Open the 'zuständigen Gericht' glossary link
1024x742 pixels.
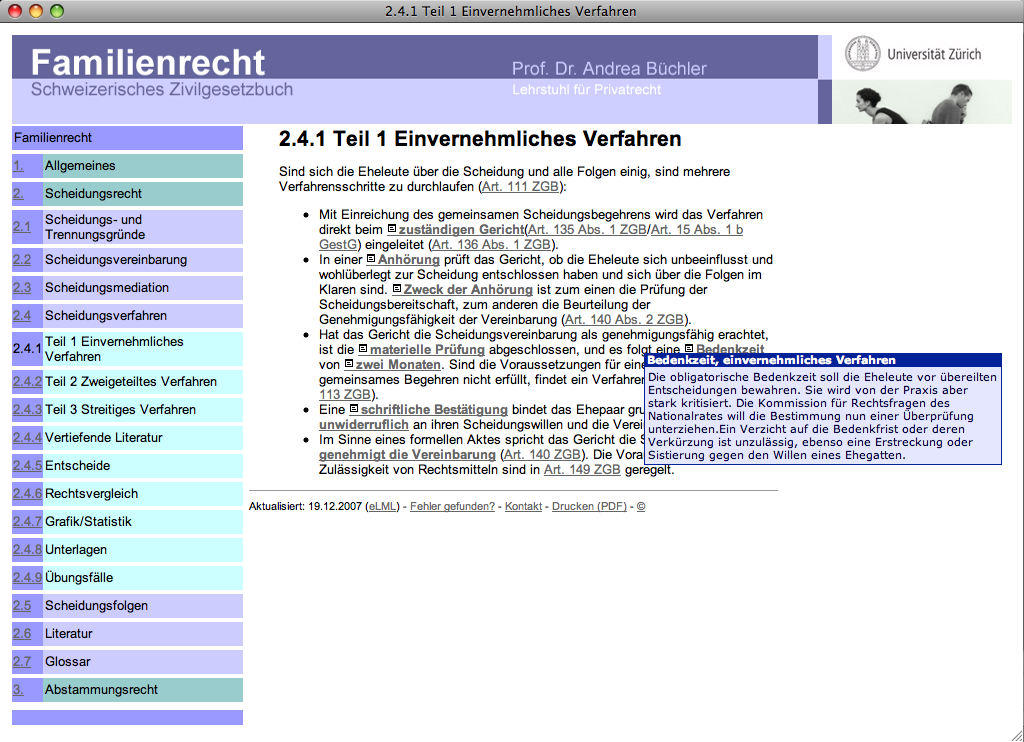(x=462, y=229)
